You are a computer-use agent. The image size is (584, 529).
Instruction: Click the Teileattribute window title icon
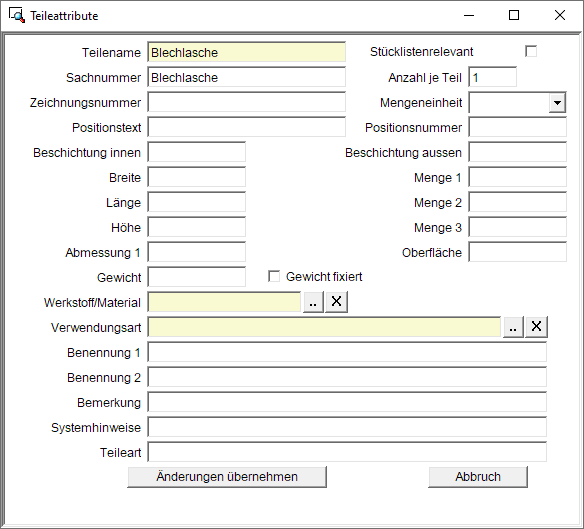(x=17, y=15)
